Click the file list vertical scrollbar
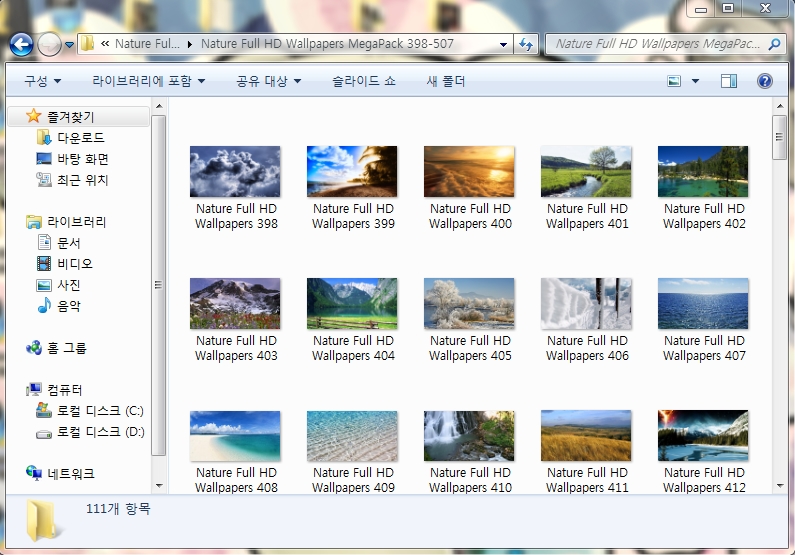Viewport: 795px width, 555px height. tap(779, 300)
